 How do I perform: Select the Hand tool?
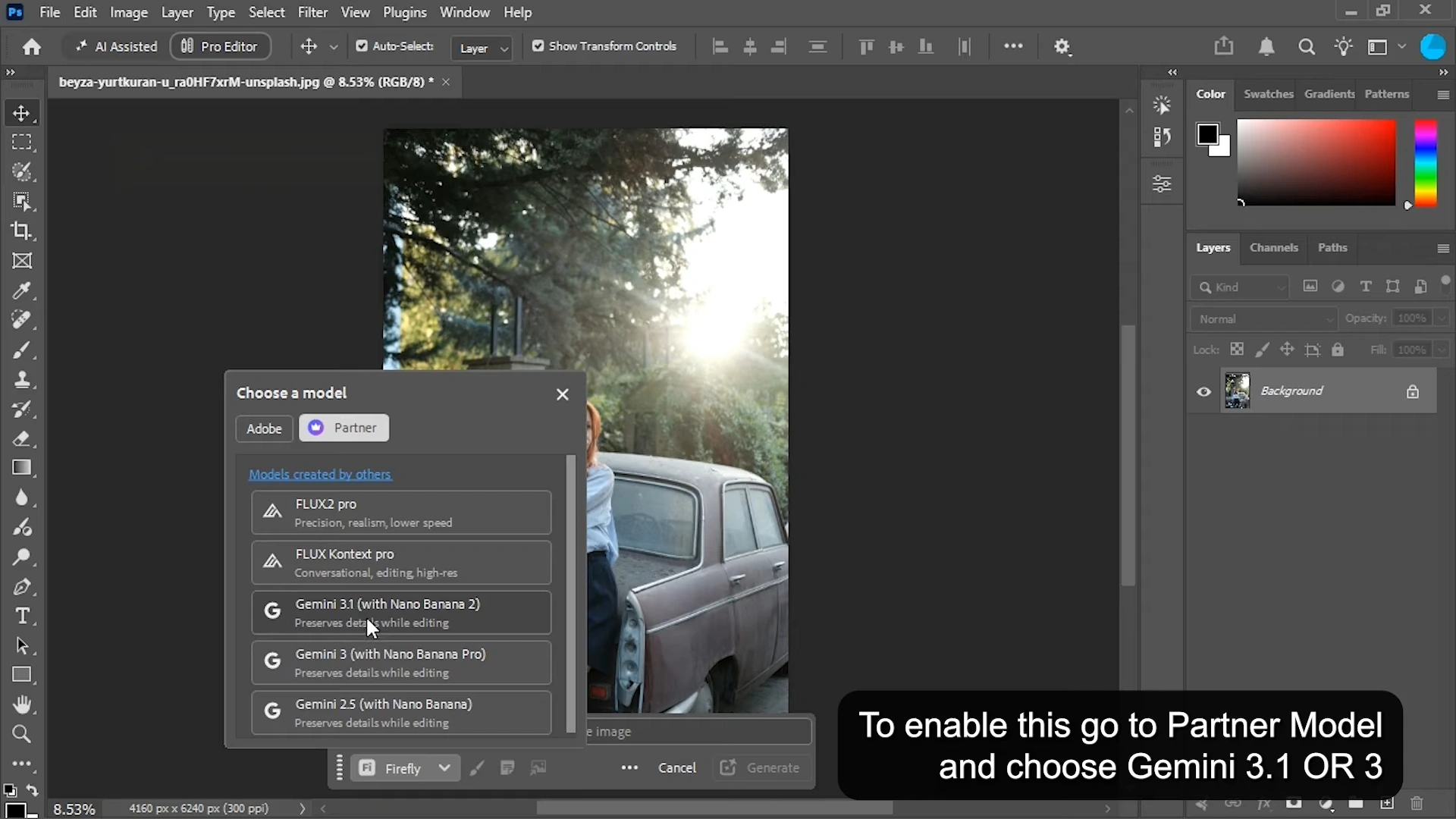(21, 704)
